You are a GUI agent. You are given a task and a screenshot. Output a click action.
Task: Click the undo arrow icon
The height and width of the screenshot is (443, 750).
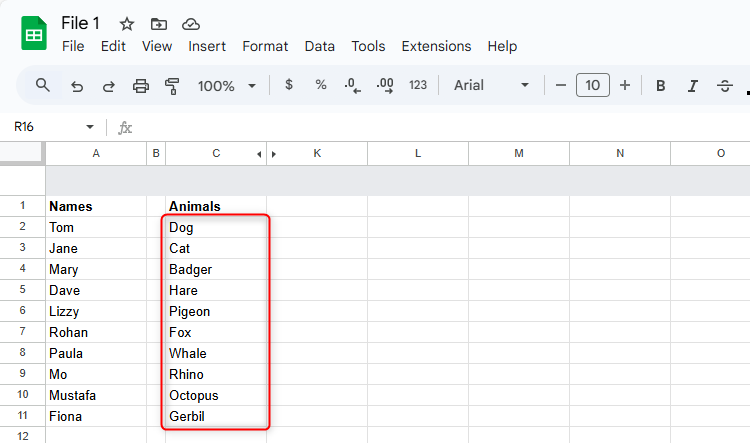pos(77,86)
